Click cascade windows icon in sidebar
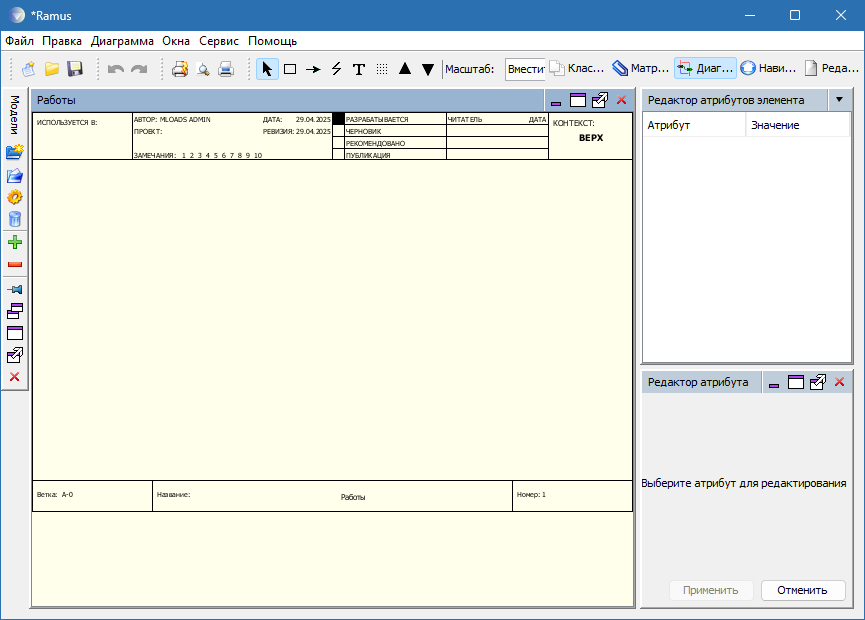865x620 pixels. point(15,311)
